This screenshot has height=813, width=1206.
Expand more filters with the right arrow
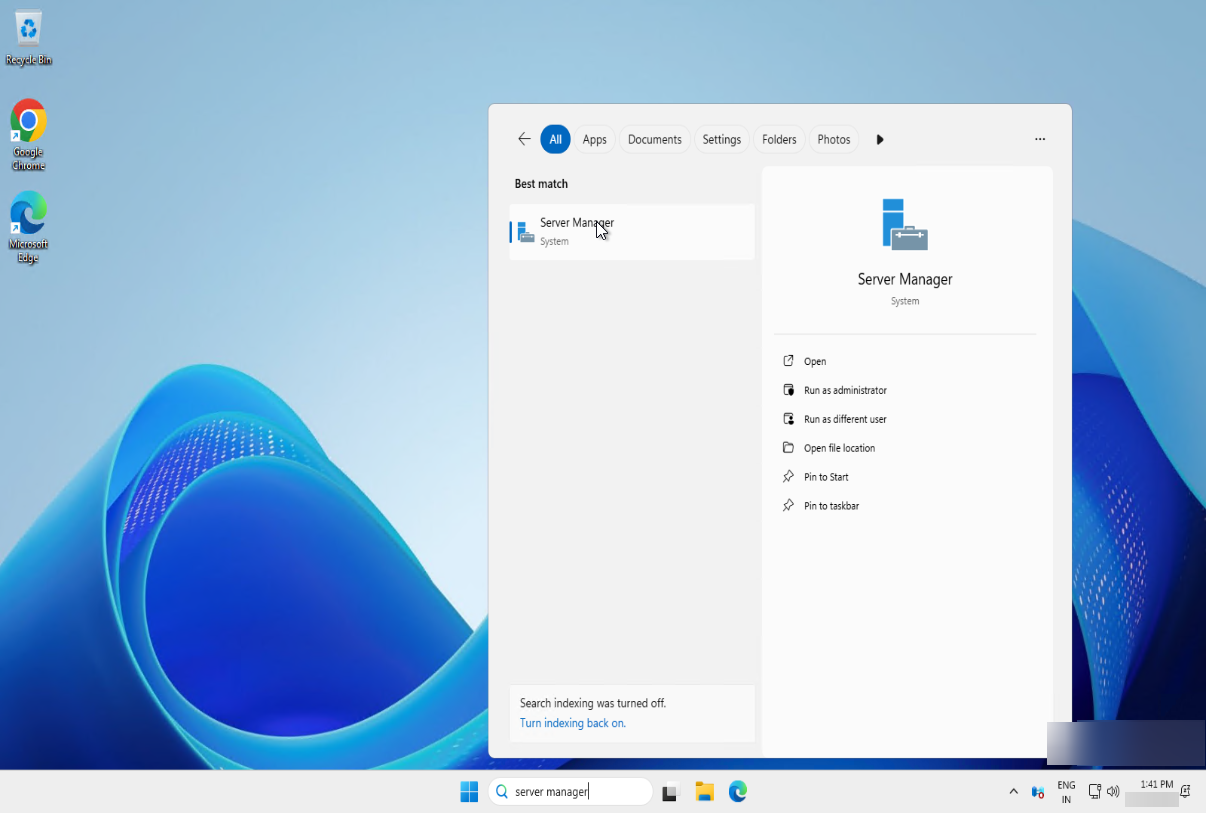pyautogui.click(x=880, y=140)
